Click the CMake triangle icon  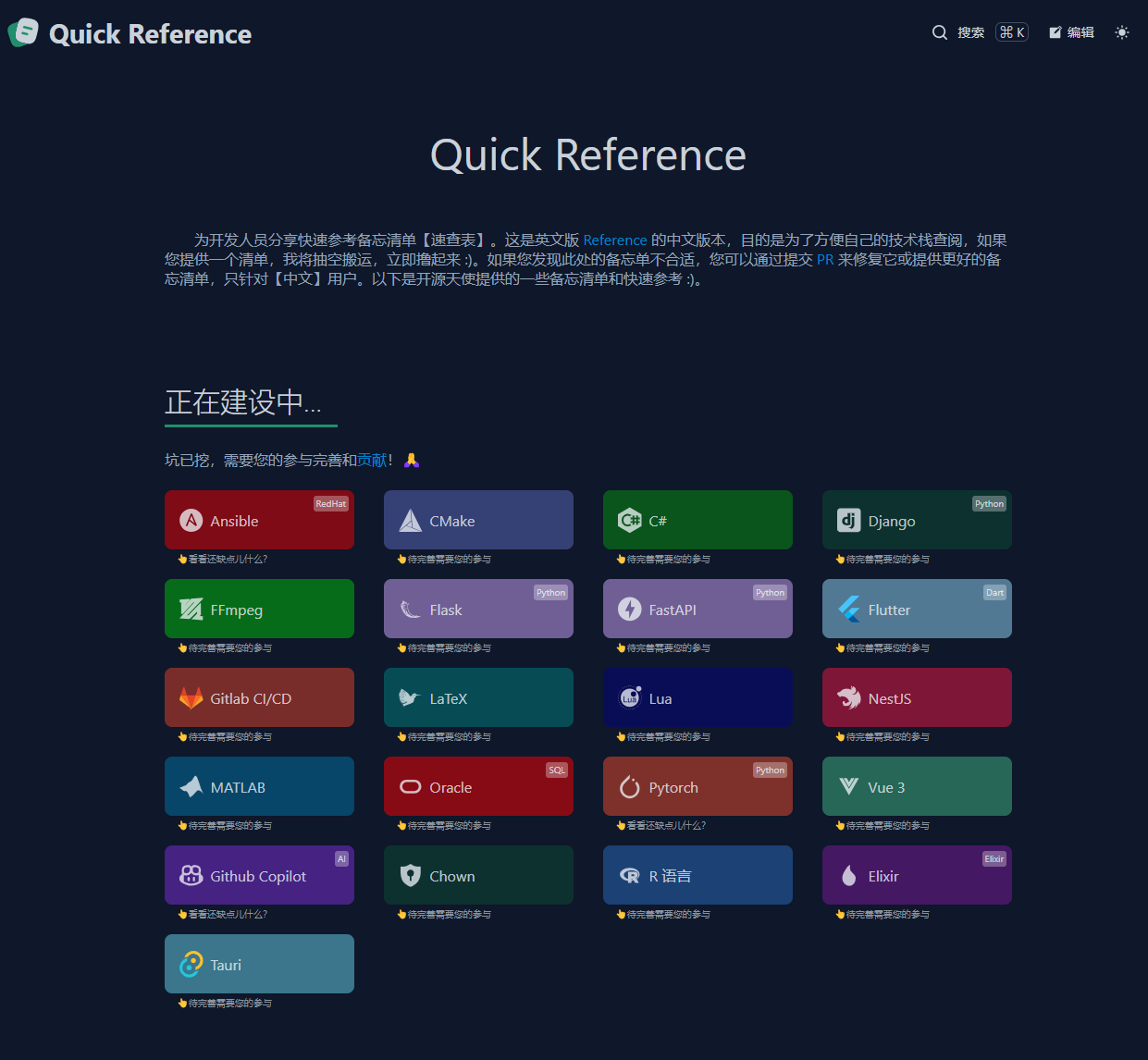(410, 520)
